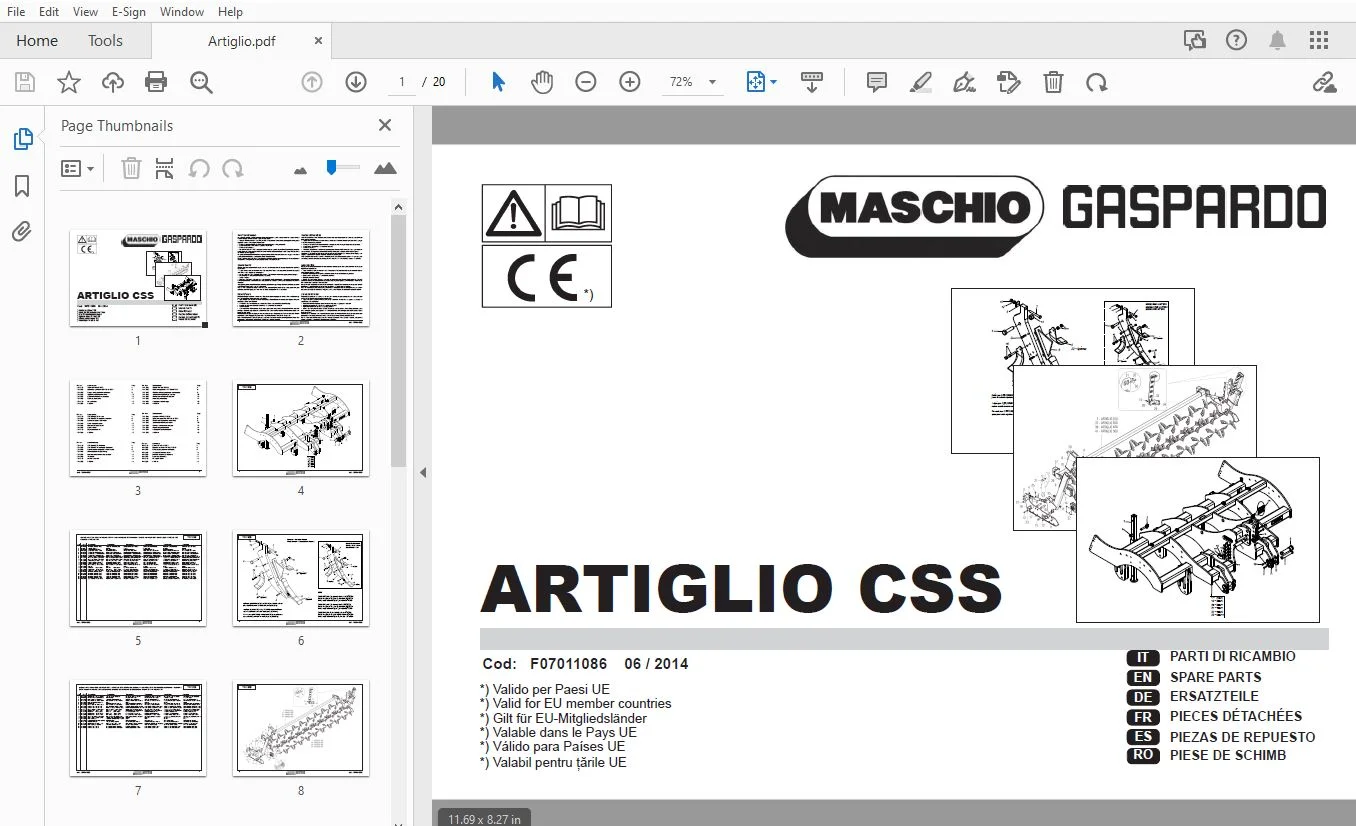Go to the next page

(x=356, y=82)
